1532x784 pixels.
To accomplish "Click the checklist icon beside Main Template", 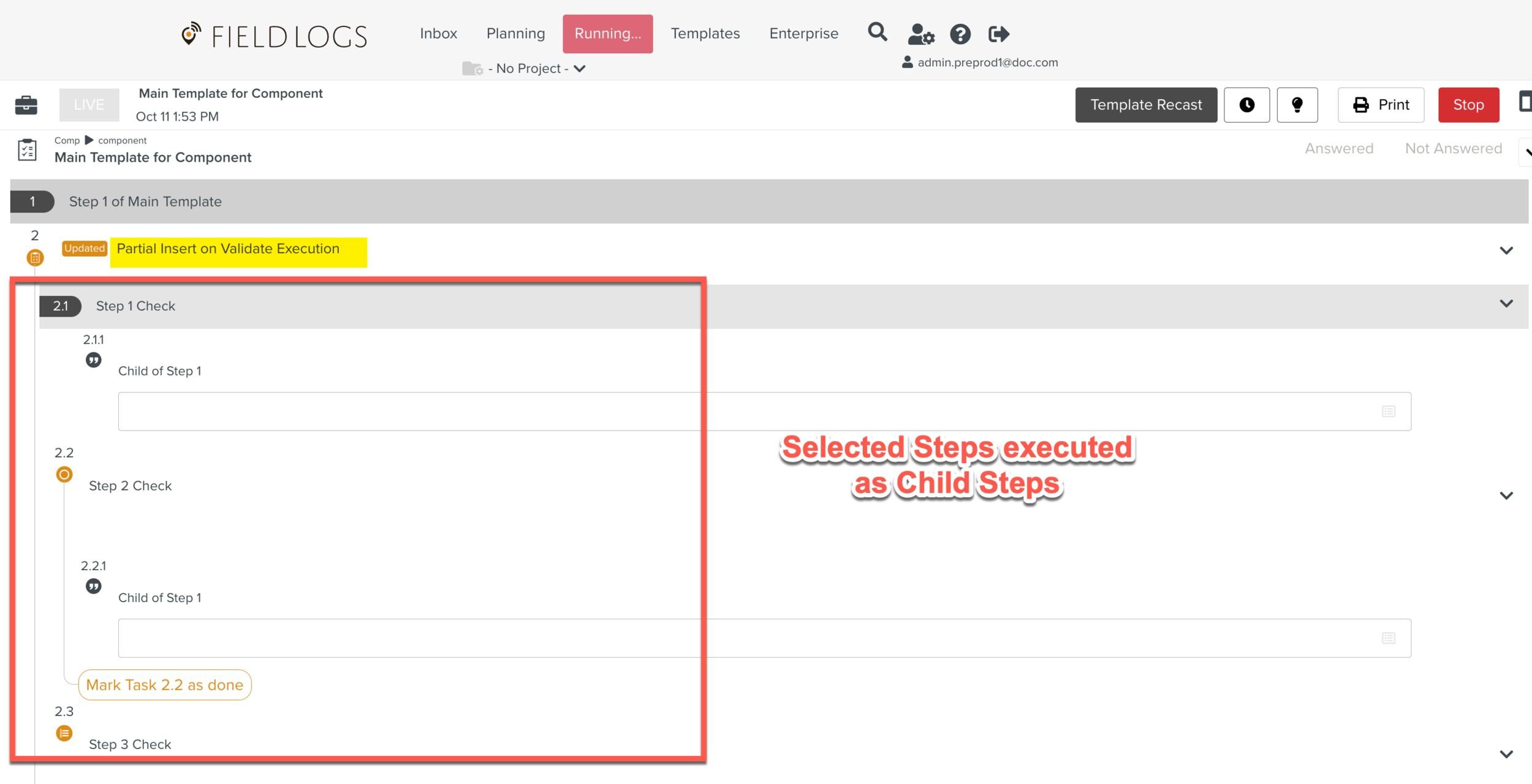I will click(x=27, y=150).
